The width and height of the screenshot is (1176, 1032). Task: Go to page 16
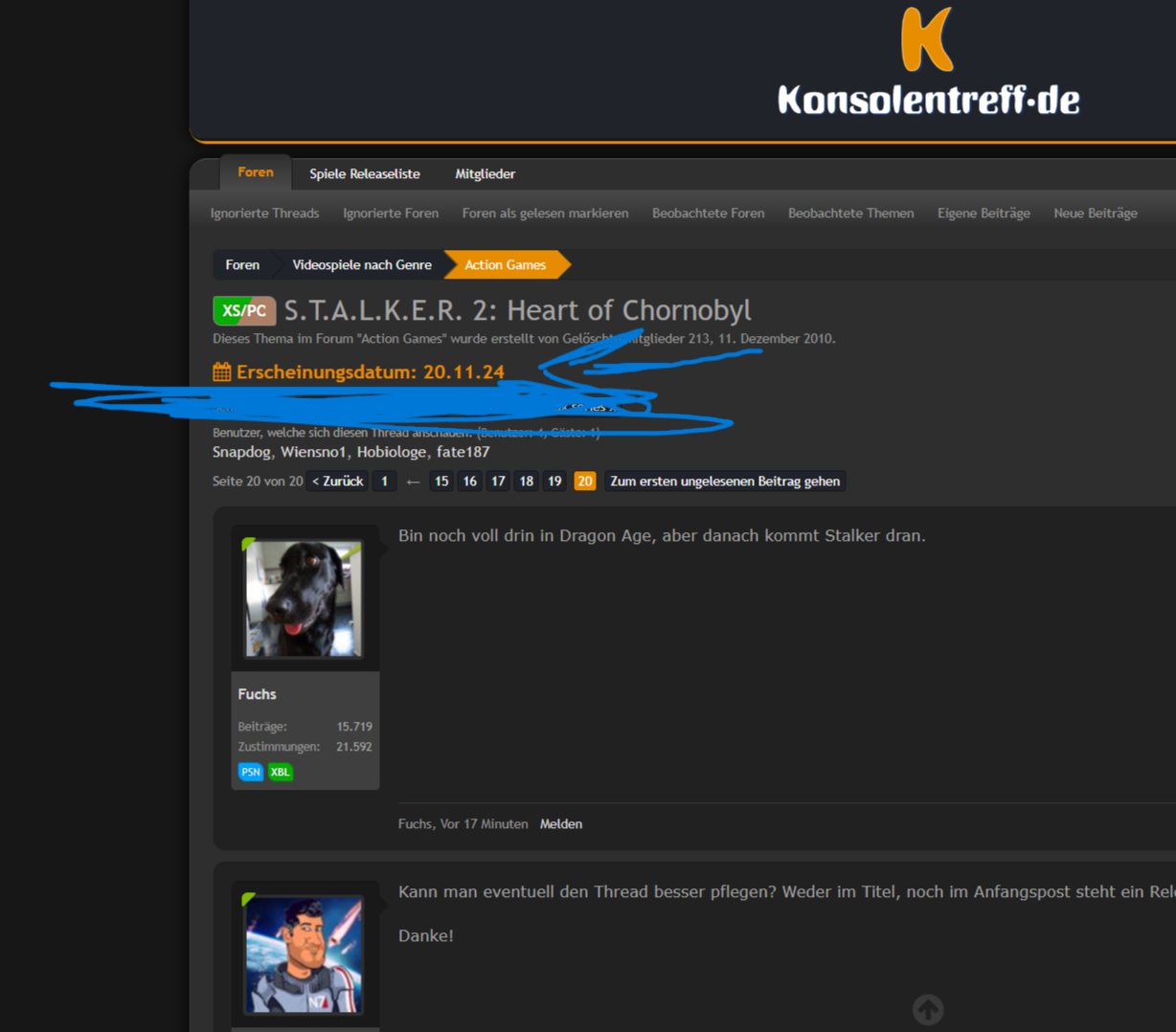[x=469, y=481]
